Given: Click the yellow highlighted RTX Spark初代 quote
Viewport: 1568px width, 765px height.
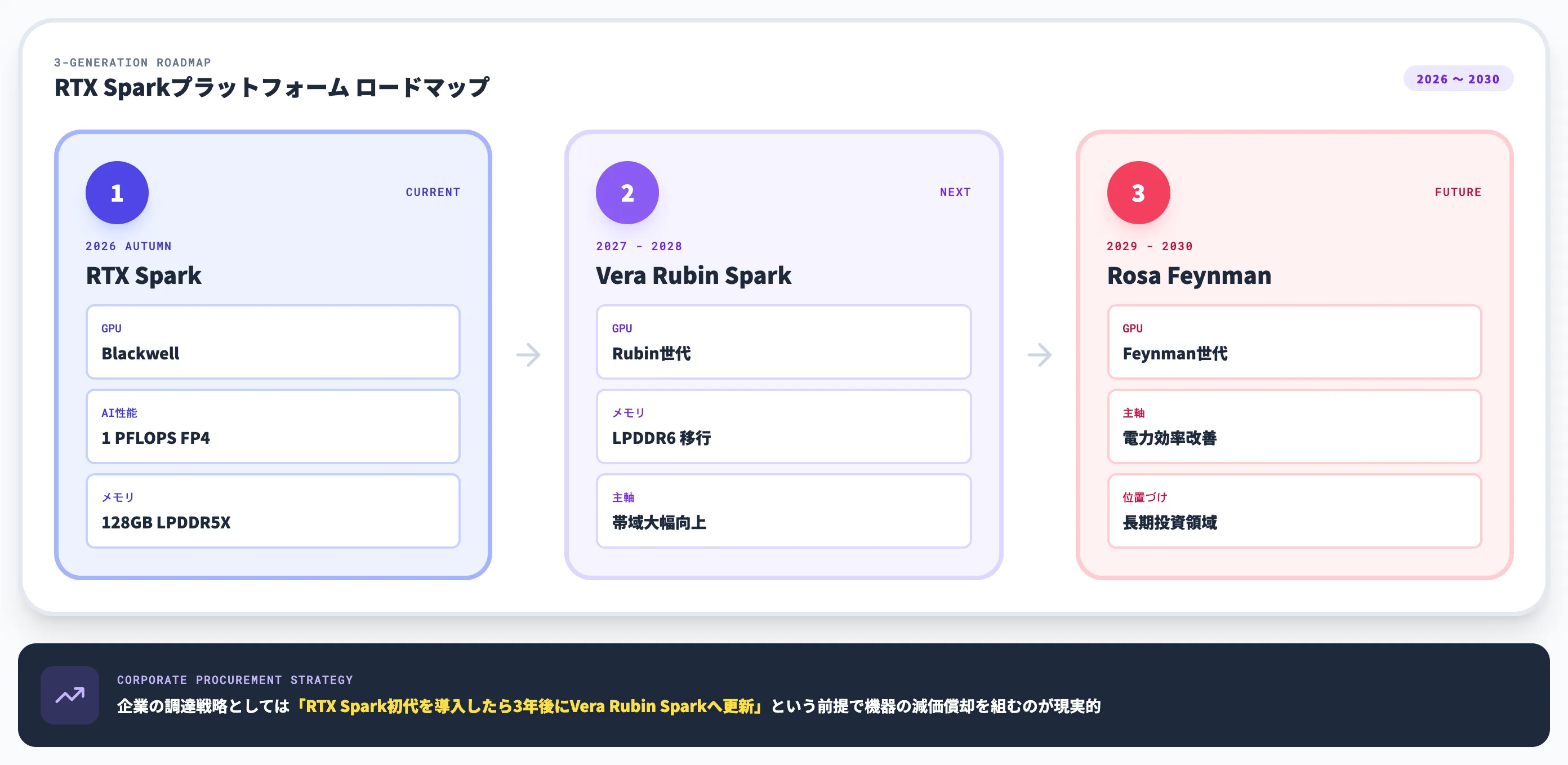Looking at the screenshot, I should [x=529, y=706].
